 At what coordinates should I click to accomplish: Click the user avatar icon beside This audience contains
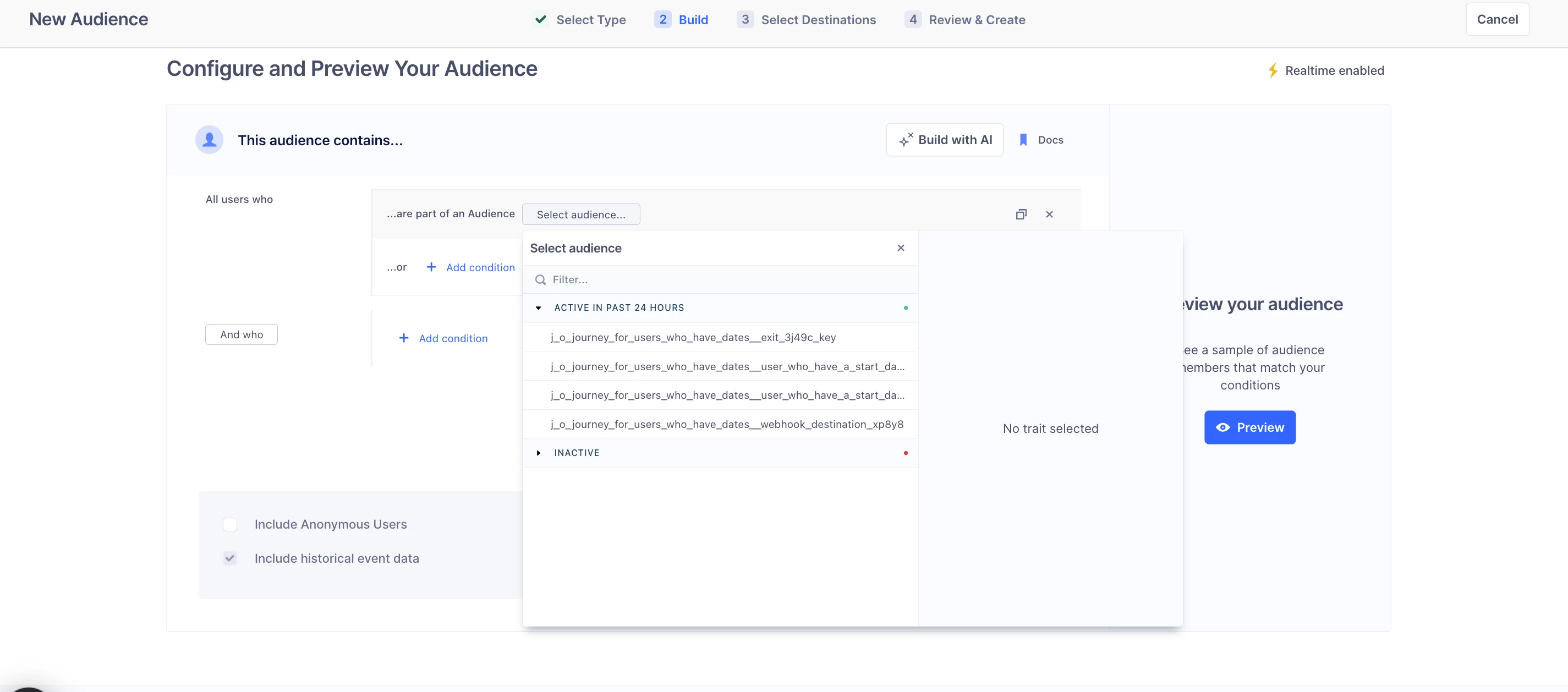click(210, 140)
